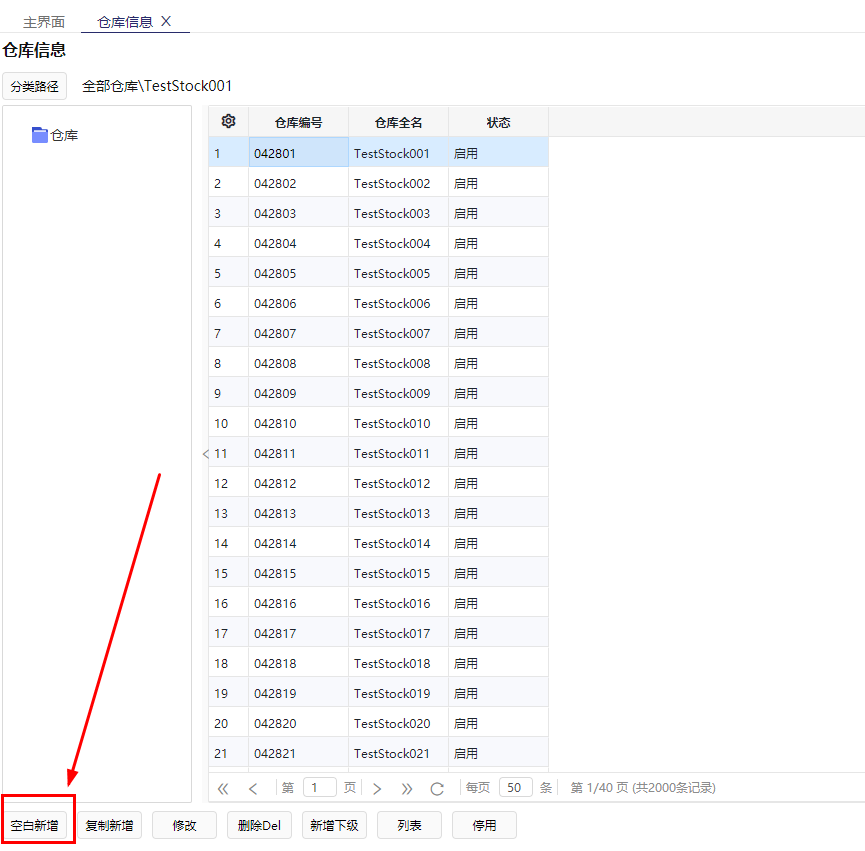Screen dimensions: 865x851
Task: Sort by 仓库编号 column header
Action: tap(298, 122)
